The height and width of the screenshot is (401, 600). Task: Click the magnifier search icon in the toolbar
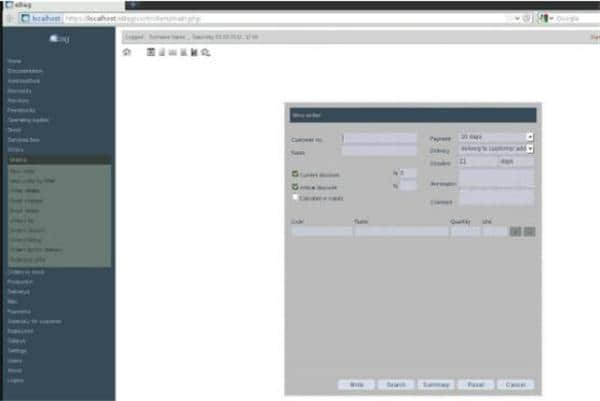click(x=206, y=52)
